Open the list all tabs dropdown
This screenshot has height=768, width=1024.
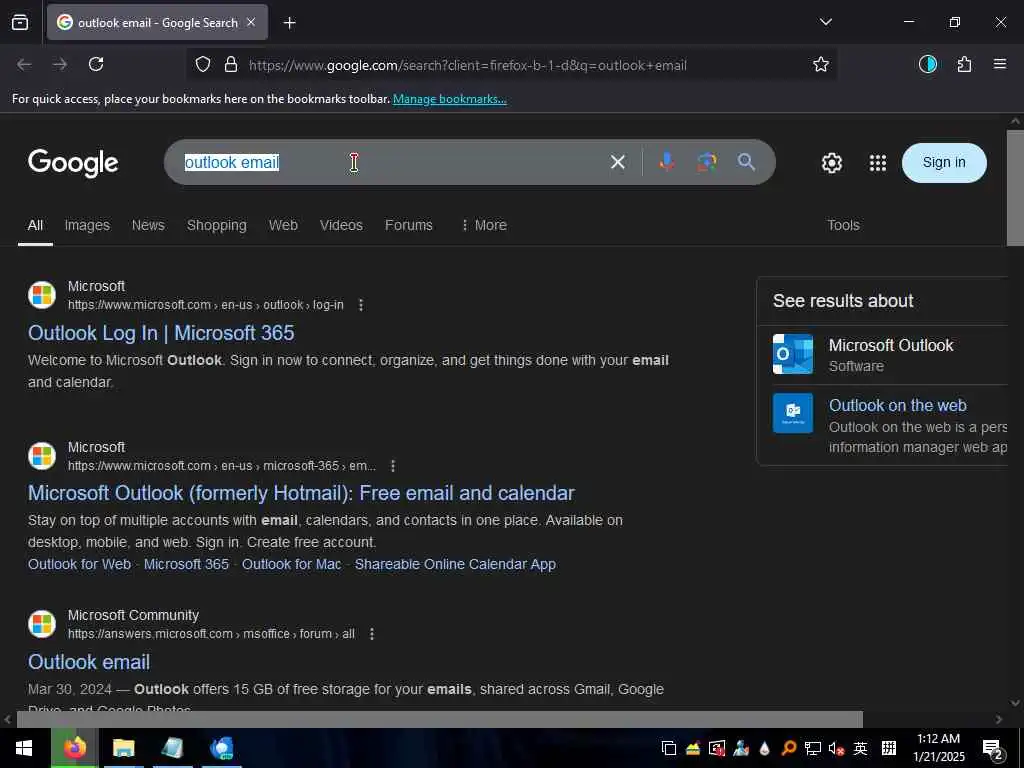(x=825, y=22)
